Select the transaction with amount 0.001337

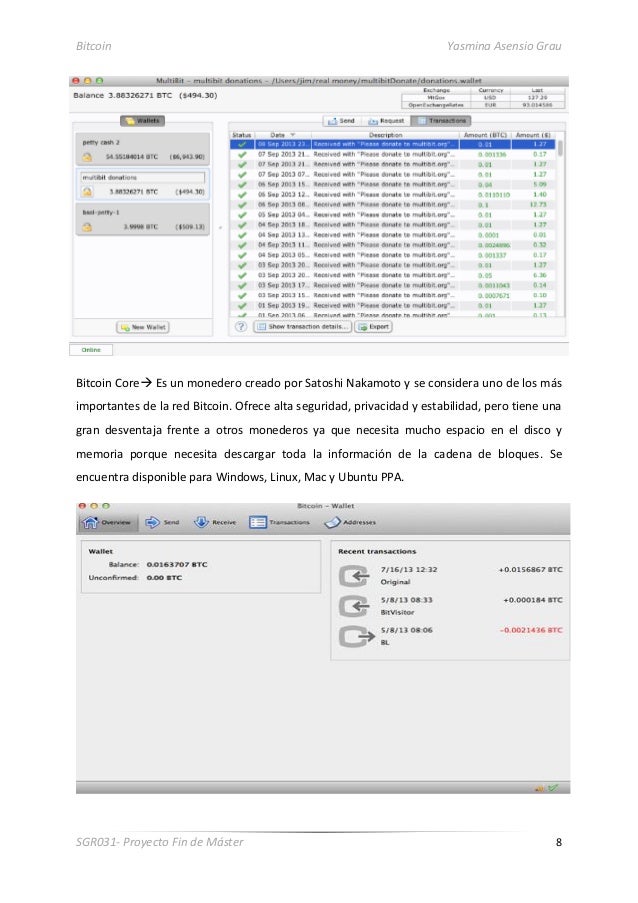coord(392,255)
